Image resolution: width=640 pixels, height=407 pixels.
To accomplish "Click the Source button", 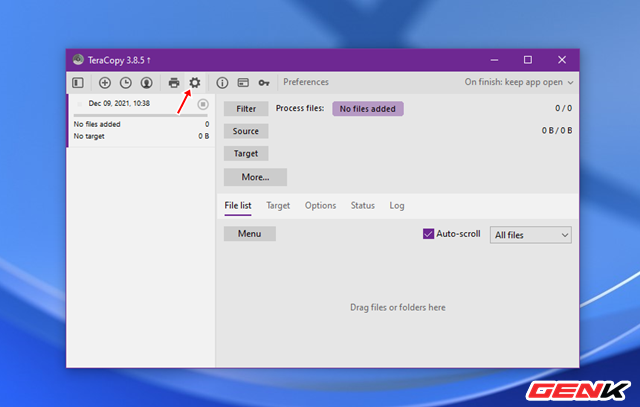I will (x=246, y=131).
